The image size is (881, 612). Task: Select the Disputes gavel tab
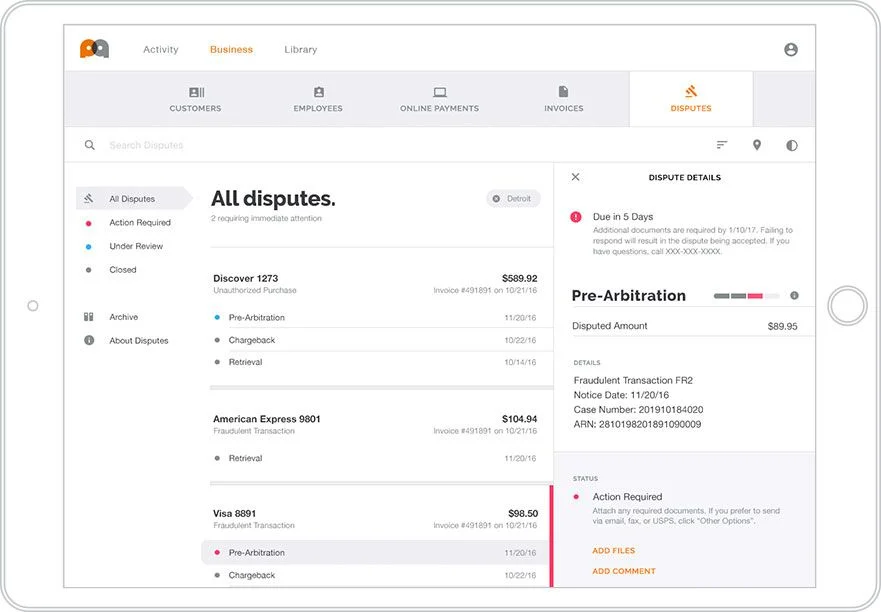691,99
